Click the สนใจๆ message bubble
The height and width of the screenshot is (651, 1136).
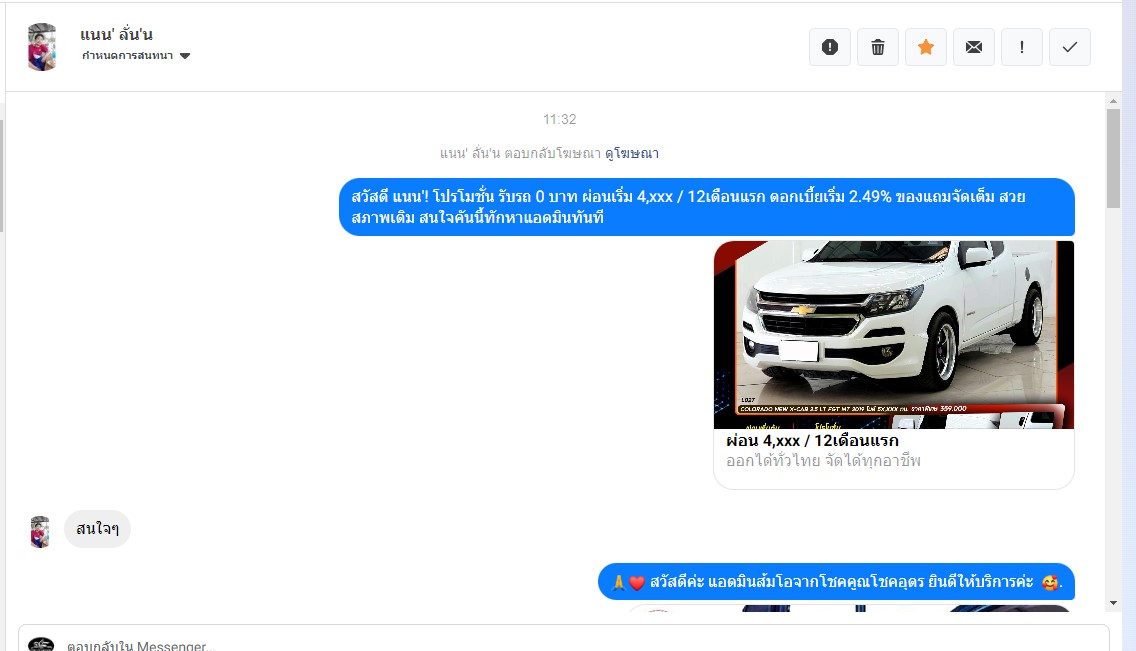[x=97, y=529]
